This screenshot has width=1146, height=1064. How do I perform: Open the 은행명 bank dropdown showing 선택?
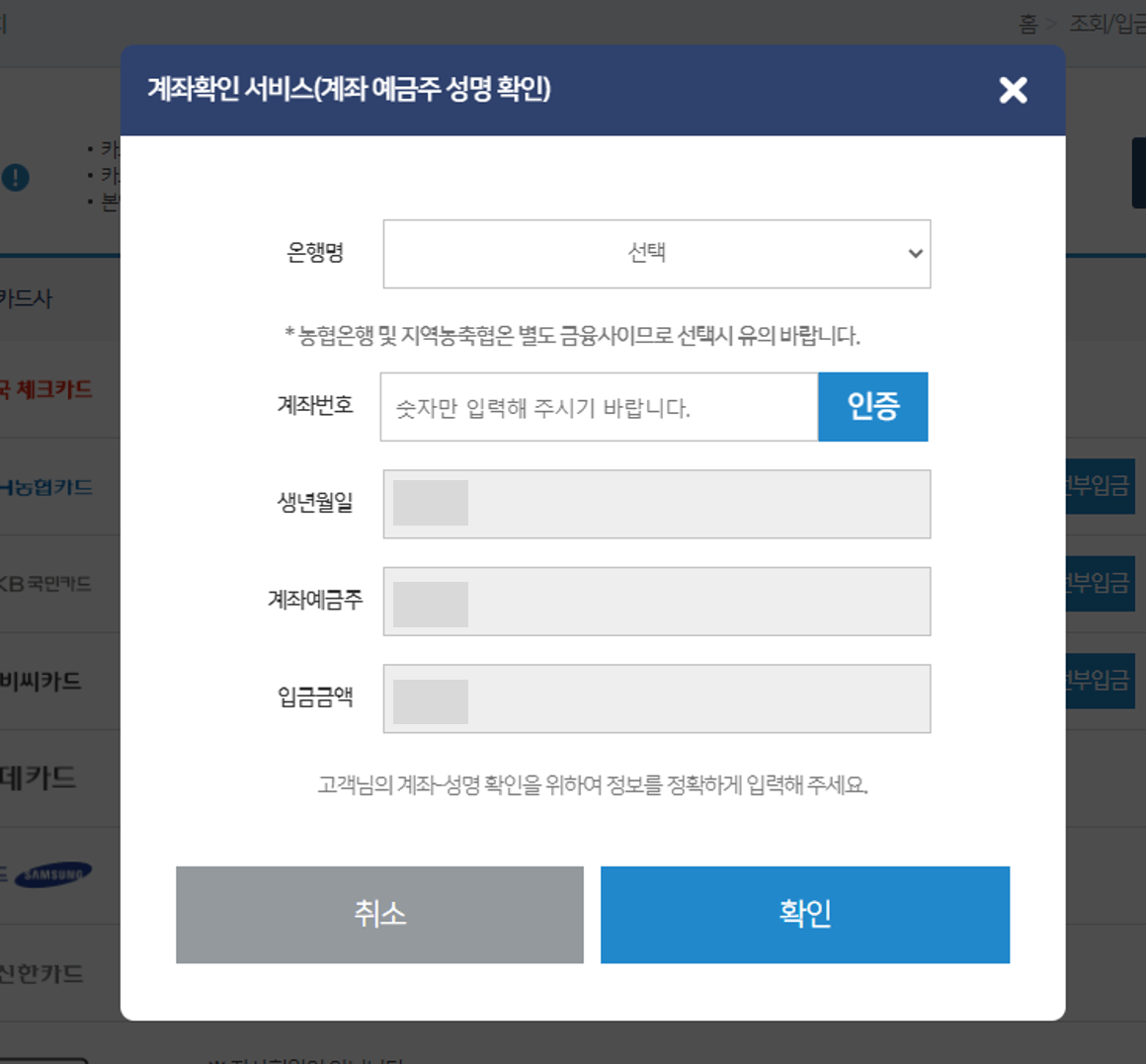coord(656,254)
